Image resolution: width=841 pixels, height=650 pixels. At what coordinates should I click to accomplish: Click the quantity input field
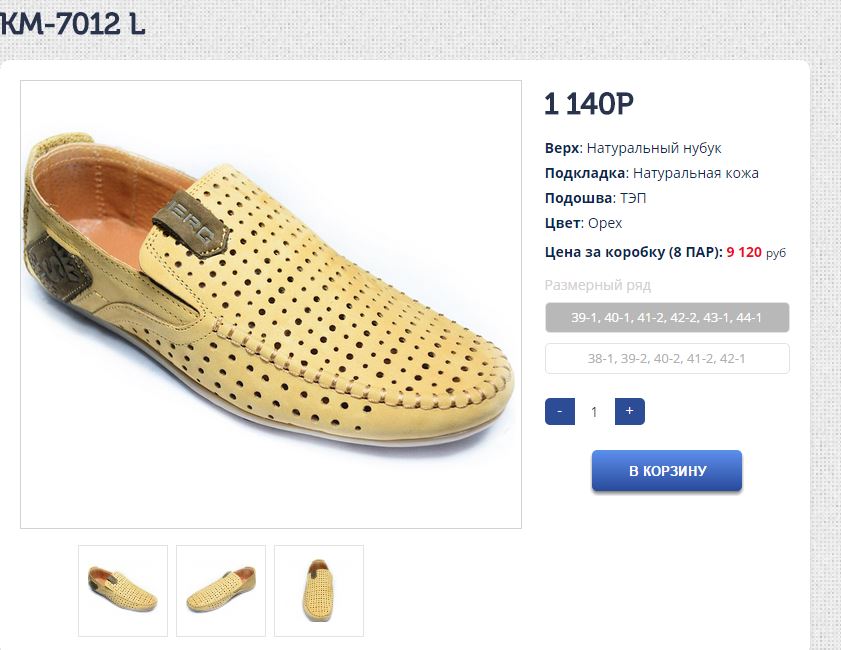[594, 412]
